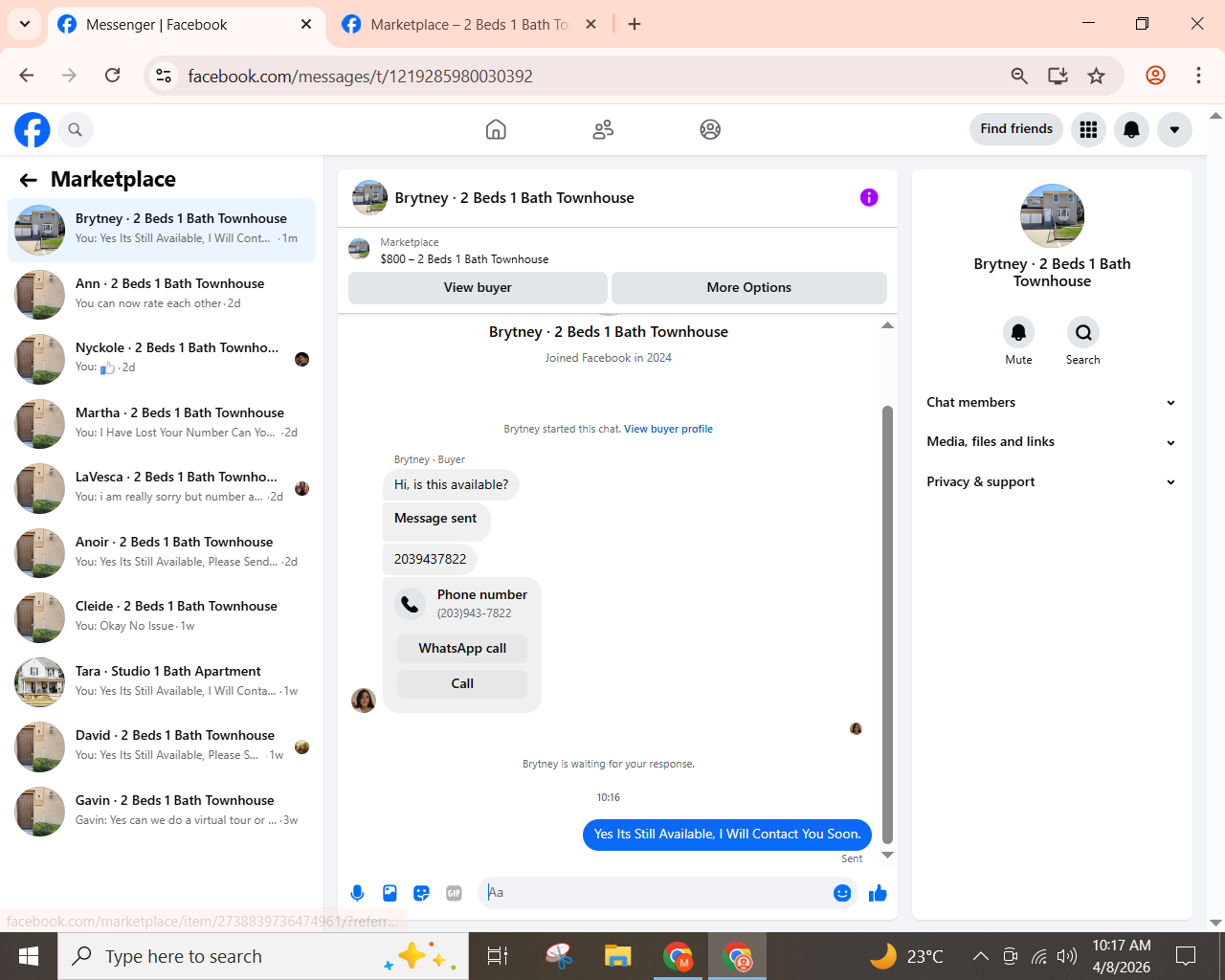This screenshot has height=980, width=1225.
Task: Open the taskbar notifications center icon
Action: click(1186, 956)
